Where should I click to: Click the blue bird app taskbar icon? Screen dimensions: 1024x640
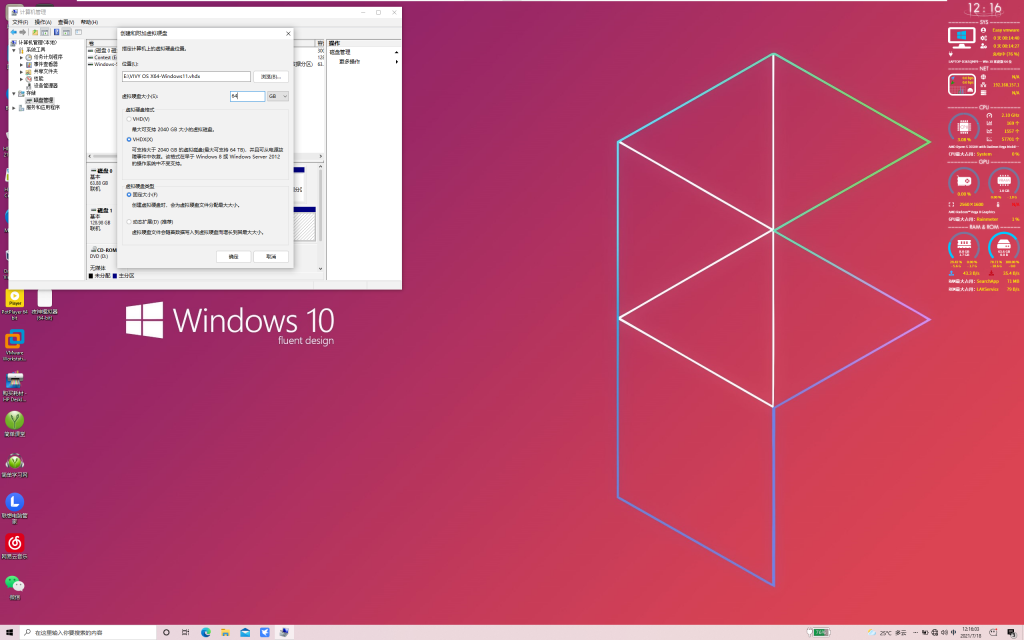(x=264, y=632)
